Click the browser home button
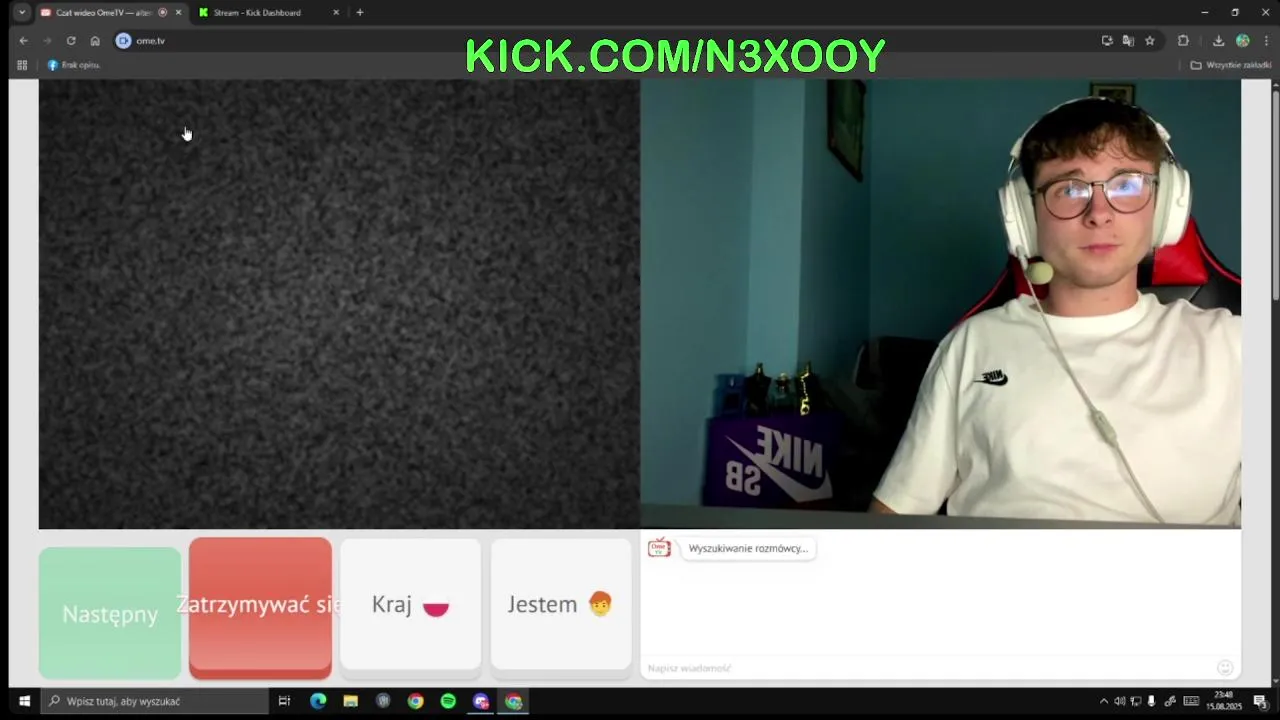1280x720 pixels. coord(95,41)
